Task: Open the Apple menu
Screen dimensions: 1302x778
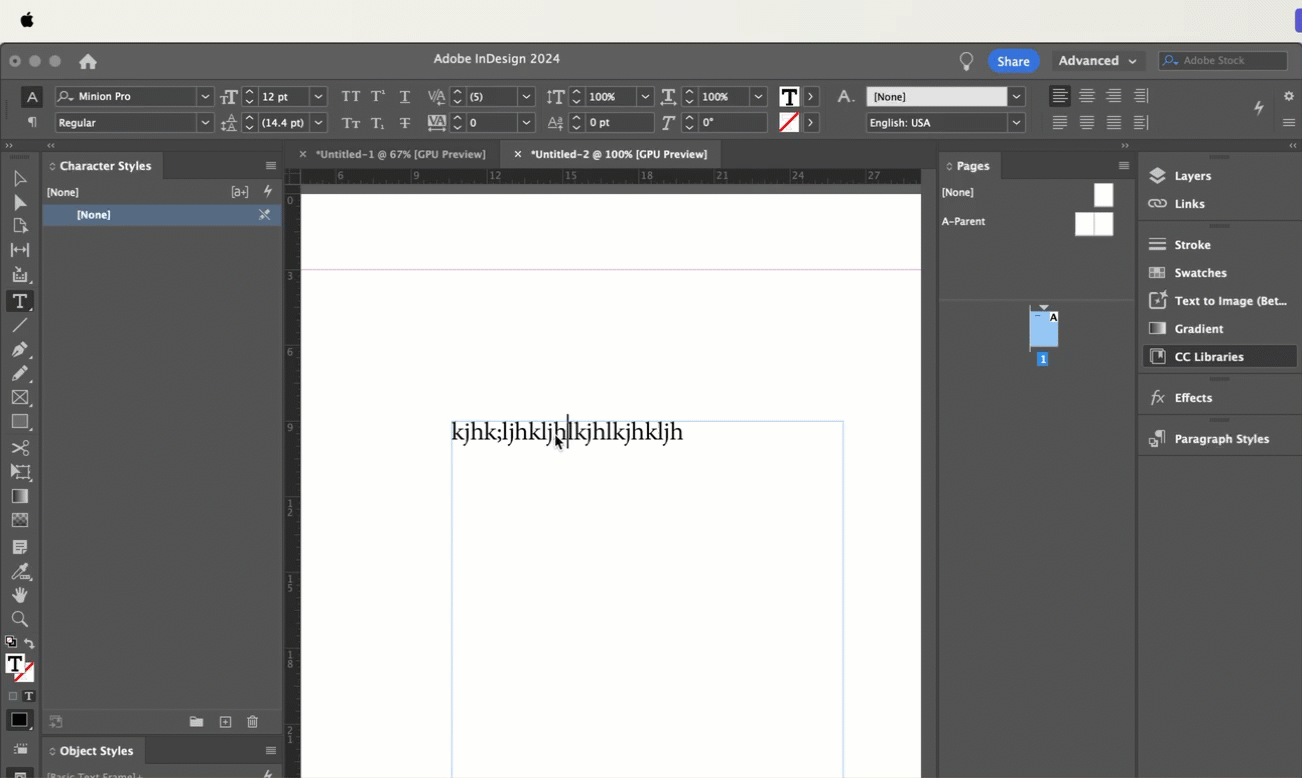Action: point(27,20)
